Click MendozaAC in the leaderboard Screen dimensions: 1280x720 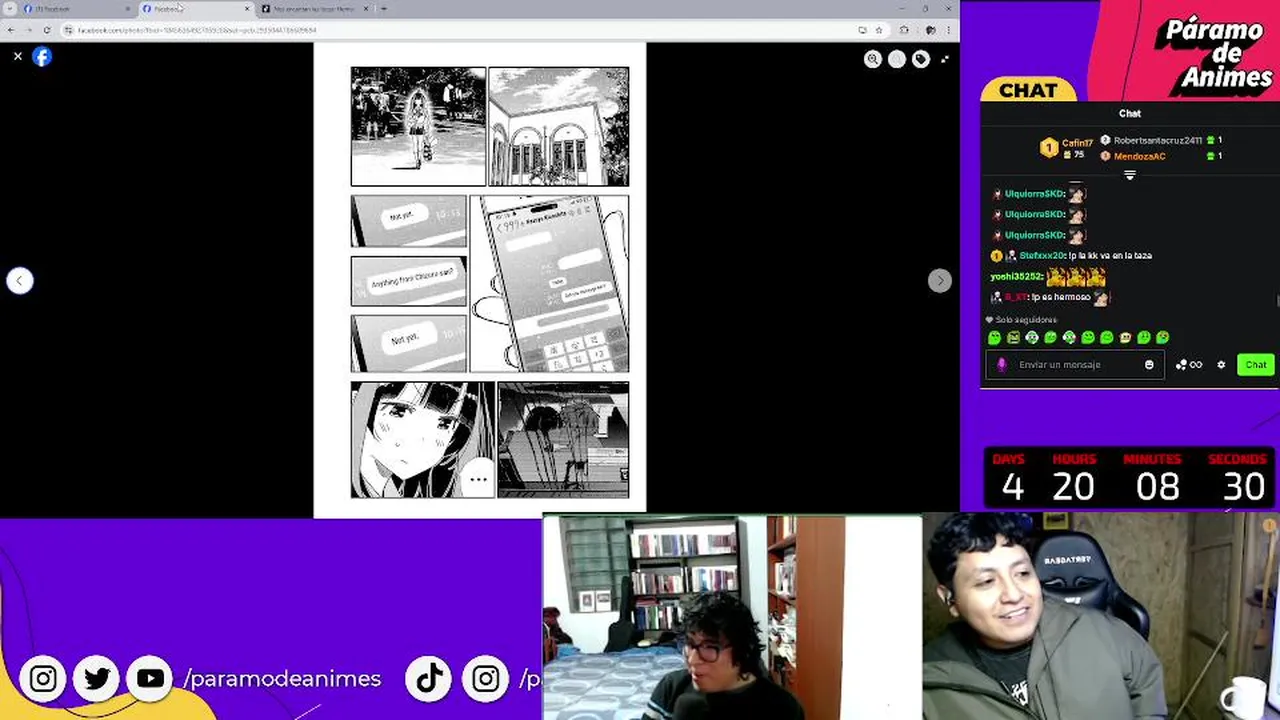click(1139, 156)
